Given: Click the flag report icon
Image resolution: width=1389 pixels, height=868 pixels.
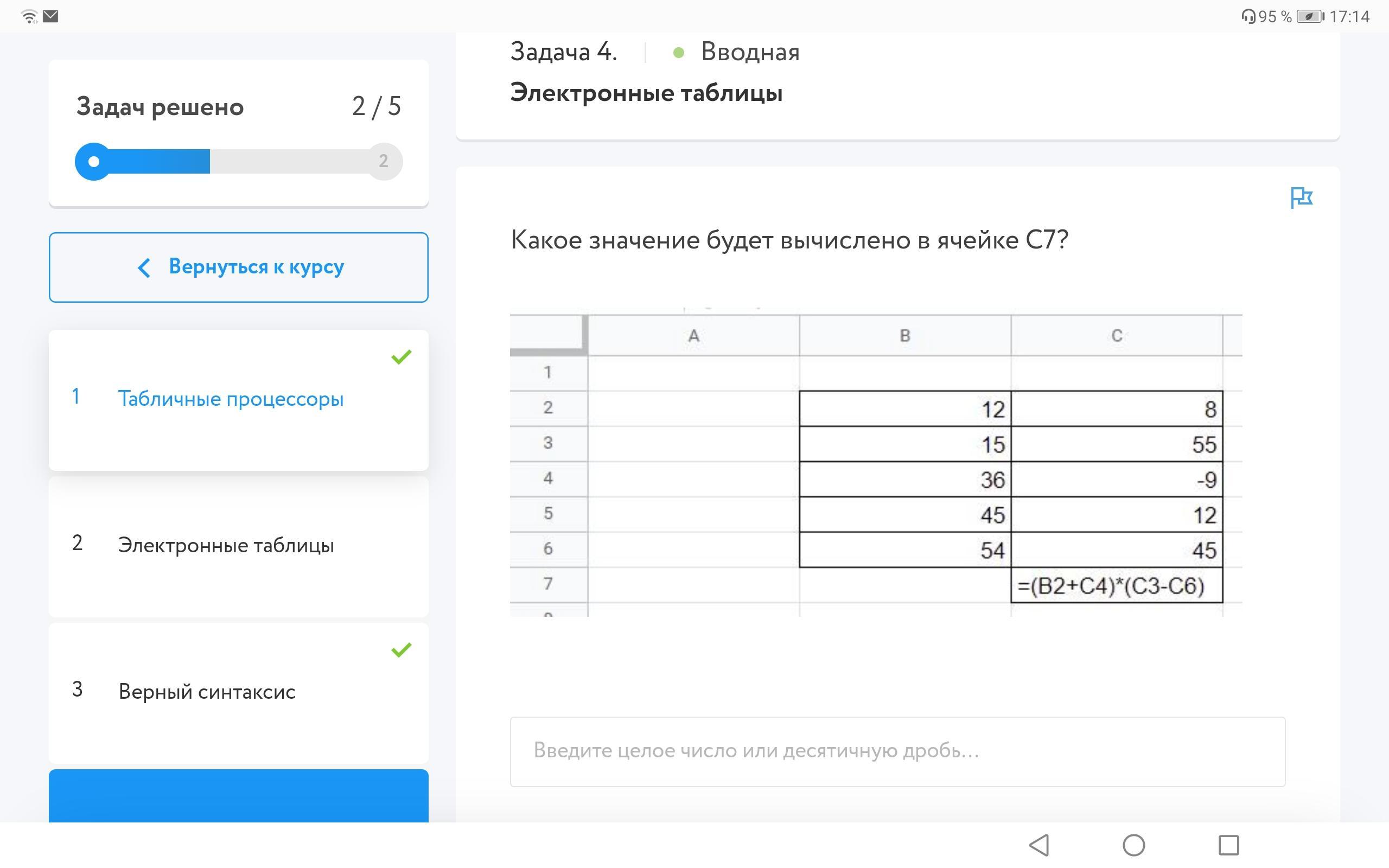Looking at the screenshot, I should (1301, 197).
